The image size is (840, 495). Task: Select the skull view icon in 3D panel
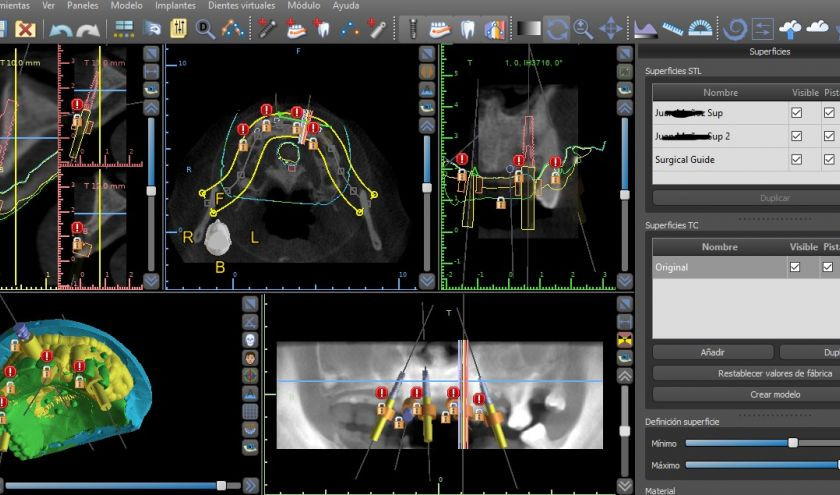[250, 339]
